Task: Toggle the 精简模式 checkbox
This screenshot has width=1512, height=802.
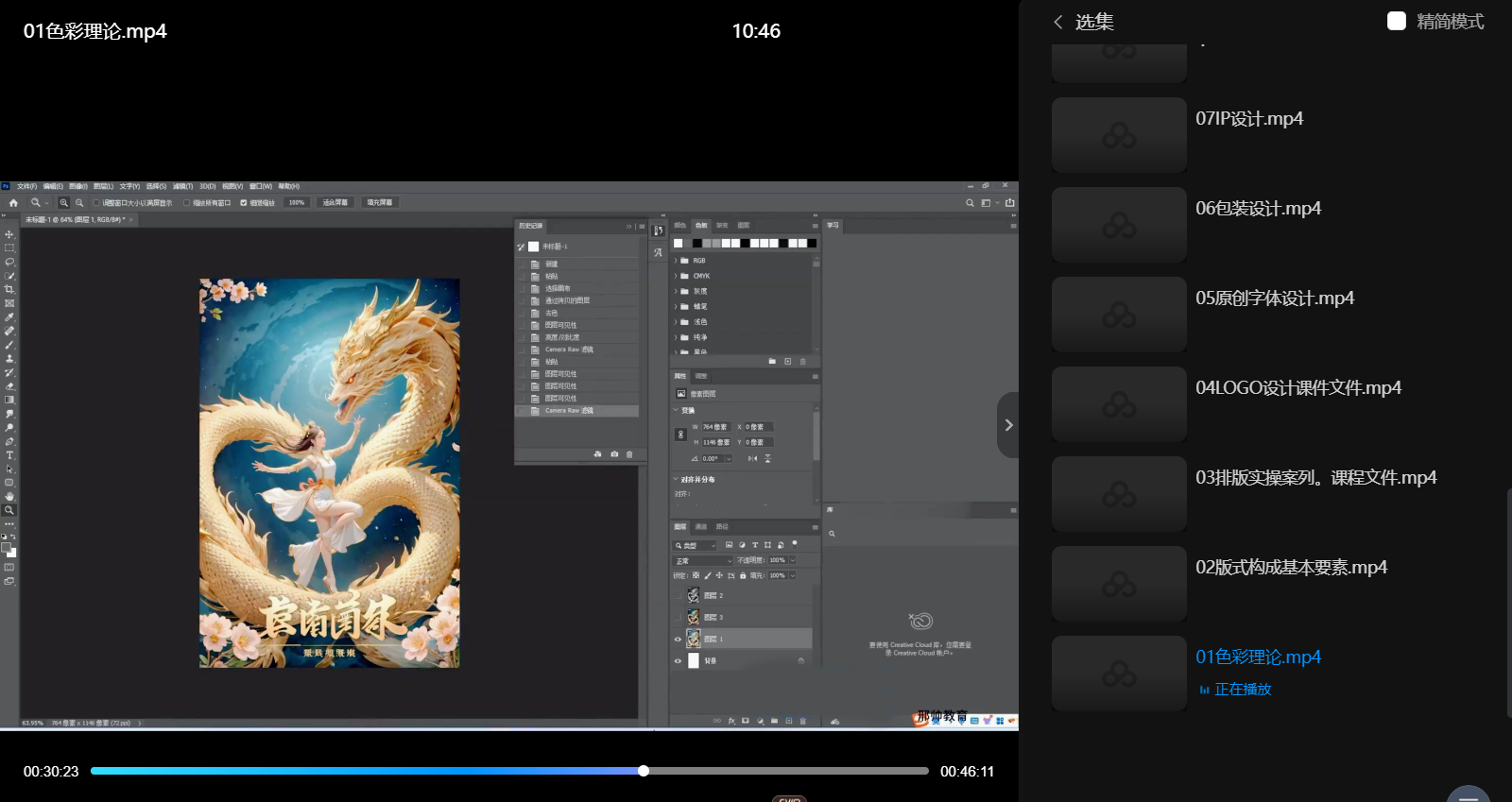Action: (x=1396, y=21)
